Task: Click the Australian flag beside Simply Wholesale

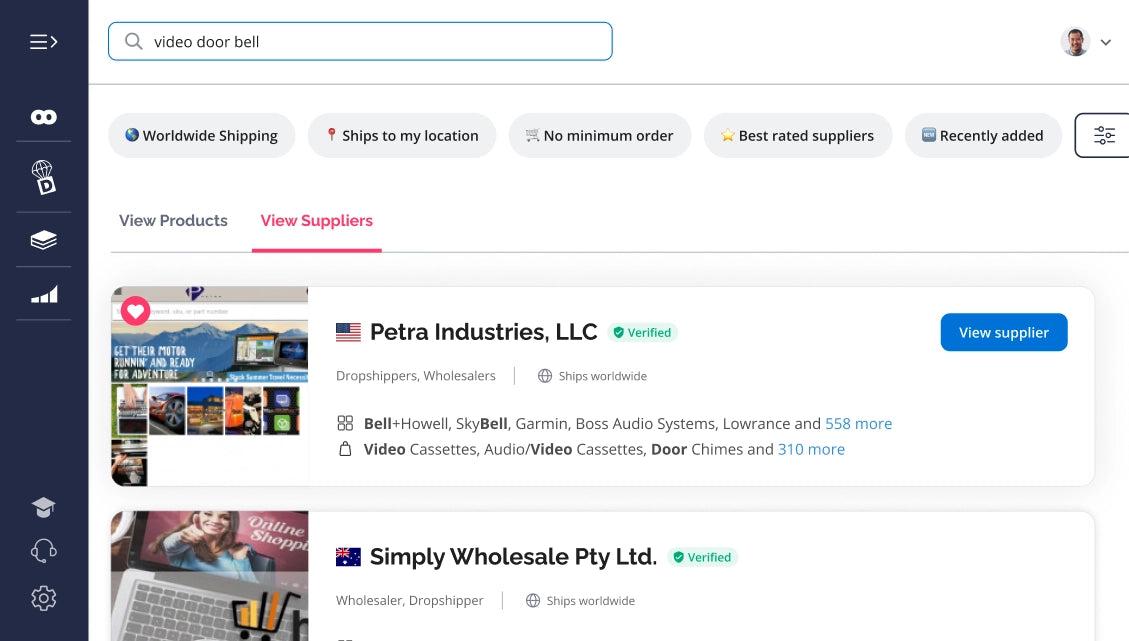Action: point(348,557)
